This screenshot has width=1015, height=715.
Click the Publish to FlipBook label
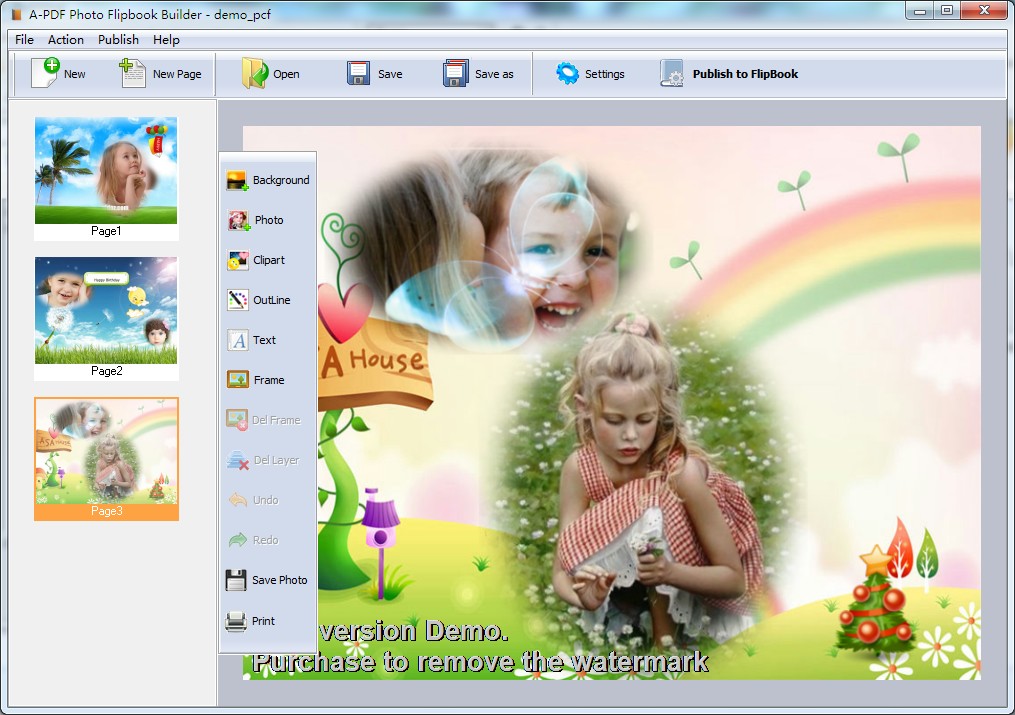745,74
